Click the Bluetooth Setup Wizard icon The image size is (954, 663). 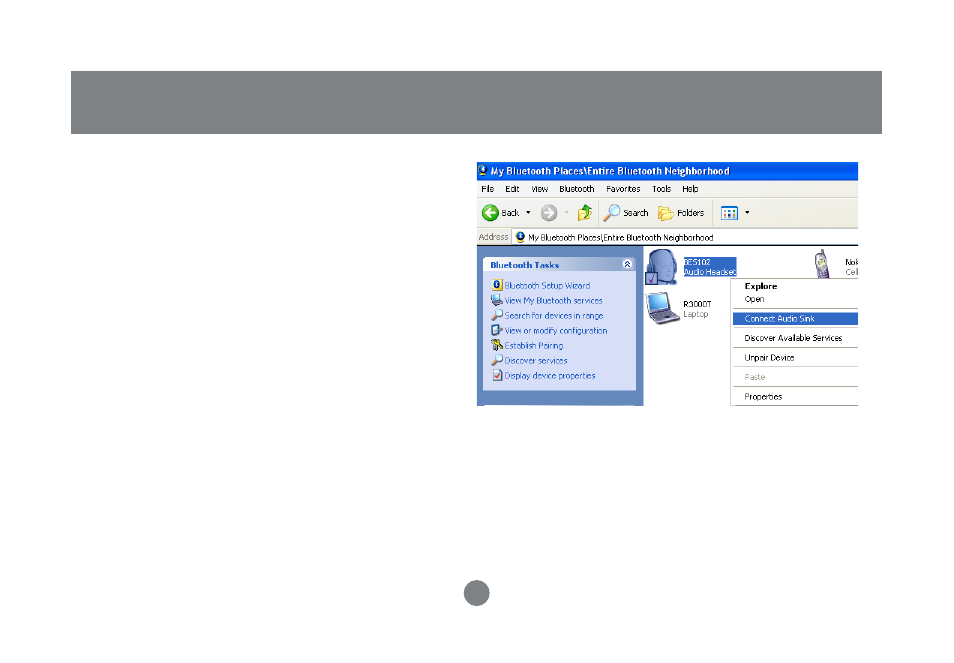click(496, 285)
